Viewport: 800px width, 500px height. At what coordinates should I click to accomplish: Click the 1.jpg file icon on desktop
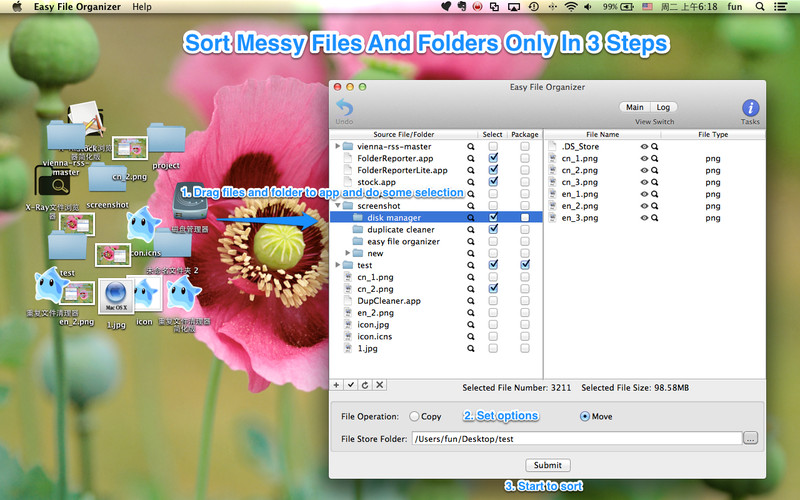[x=116, y=297]
